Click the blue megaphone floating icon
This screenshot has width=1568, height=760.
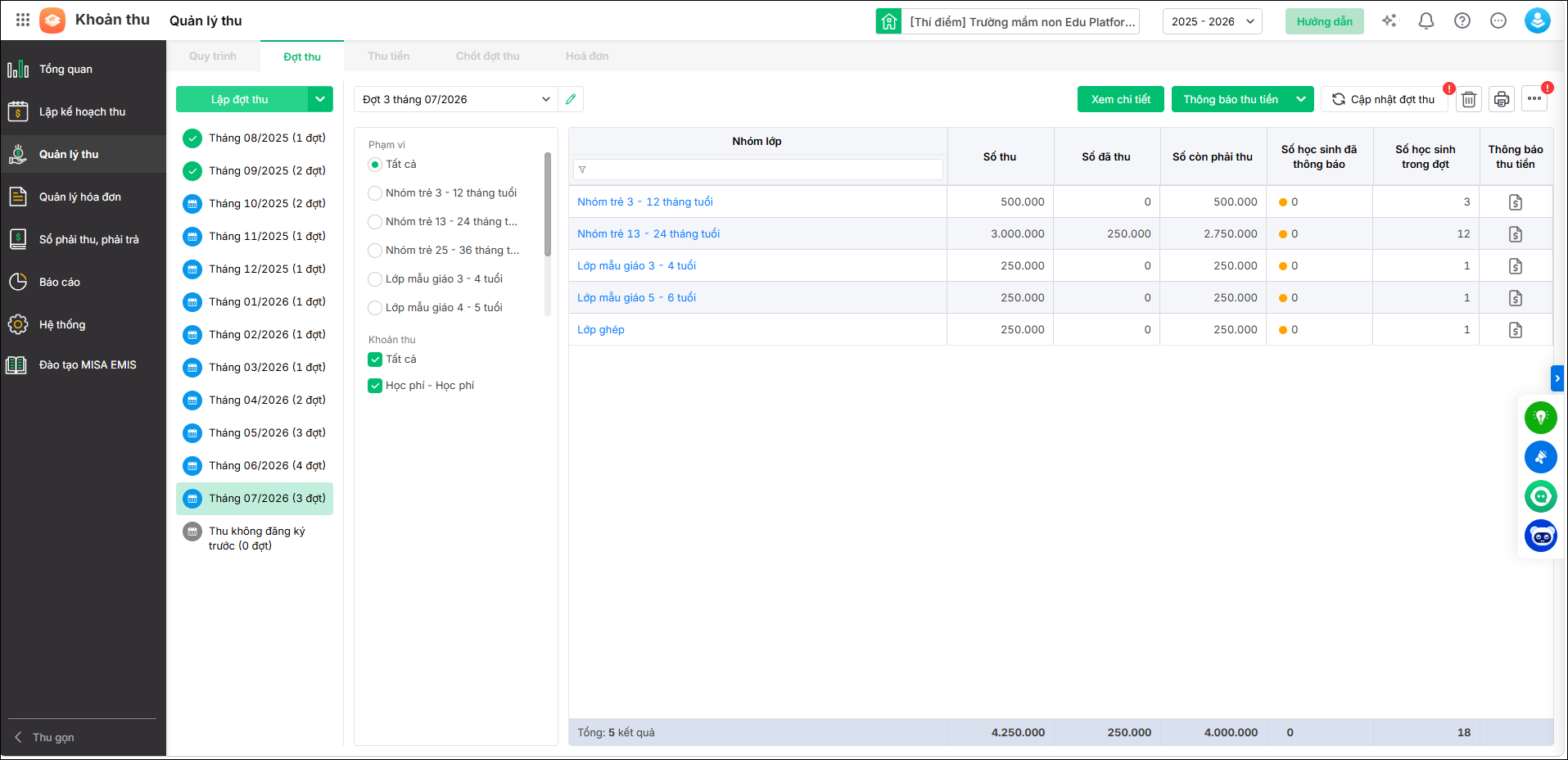pyautogui.click(x=1540, y=457)
